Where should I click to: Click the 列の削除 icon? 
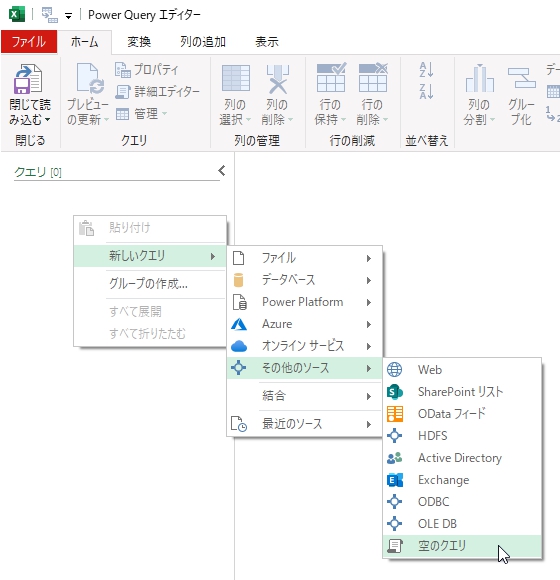[277, 79]
